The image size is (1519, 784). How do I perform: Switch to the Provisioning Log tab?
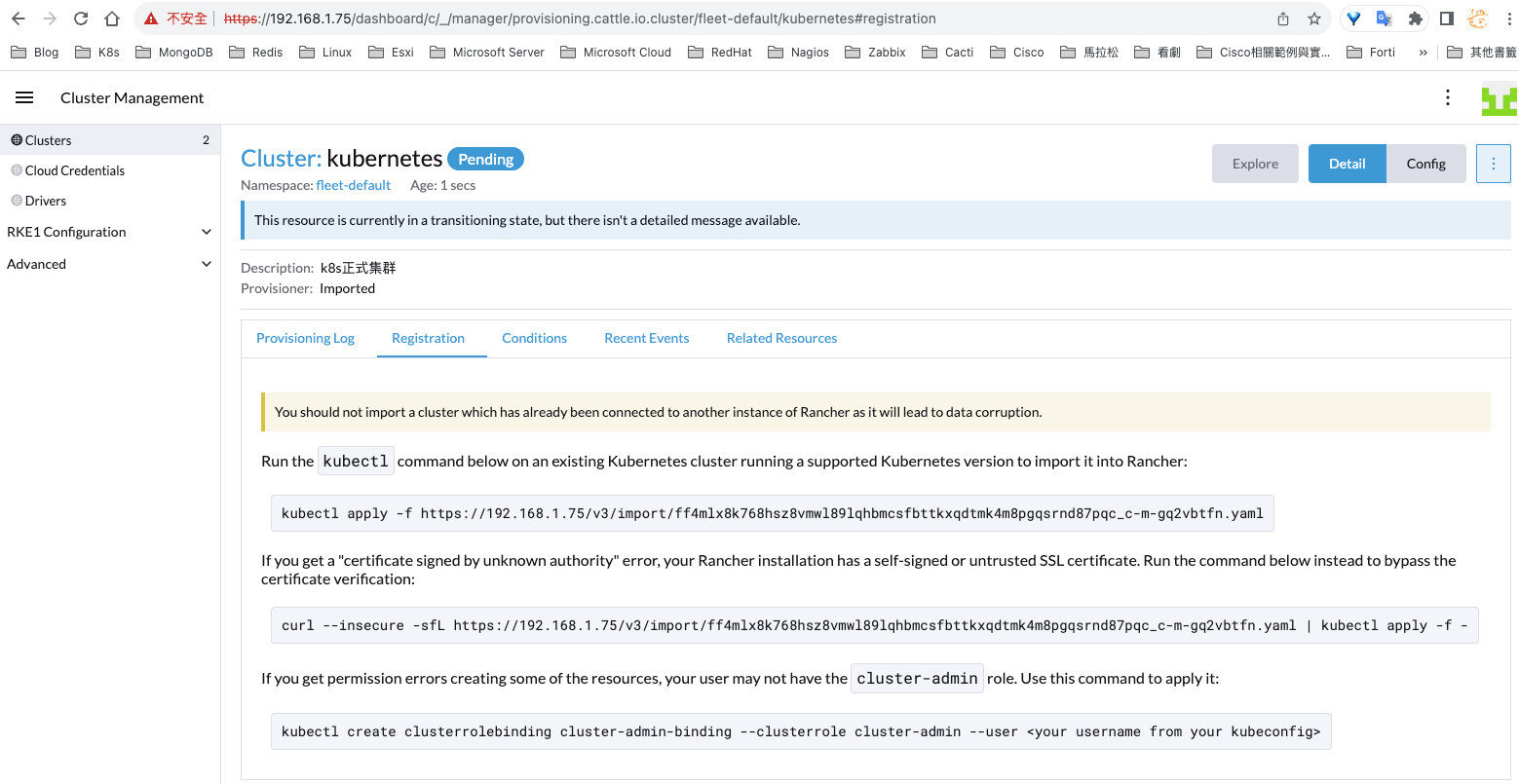click(305, 338)
